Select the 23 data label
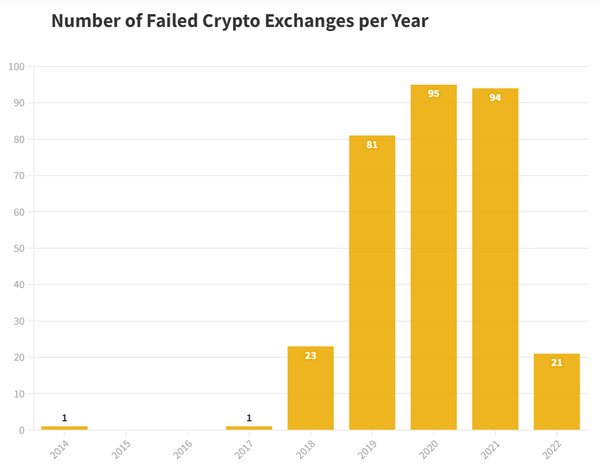The height and width of the screenshot is (467, 600). click(x=310, y=356)
